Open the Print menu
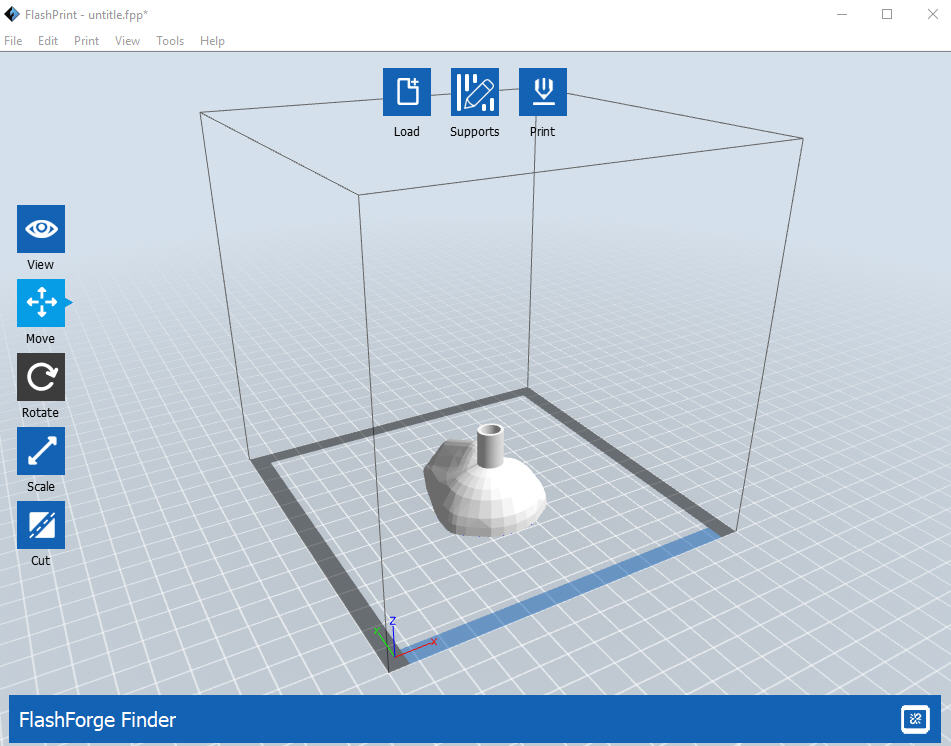The image size is (951, 746). coord(86,41)
